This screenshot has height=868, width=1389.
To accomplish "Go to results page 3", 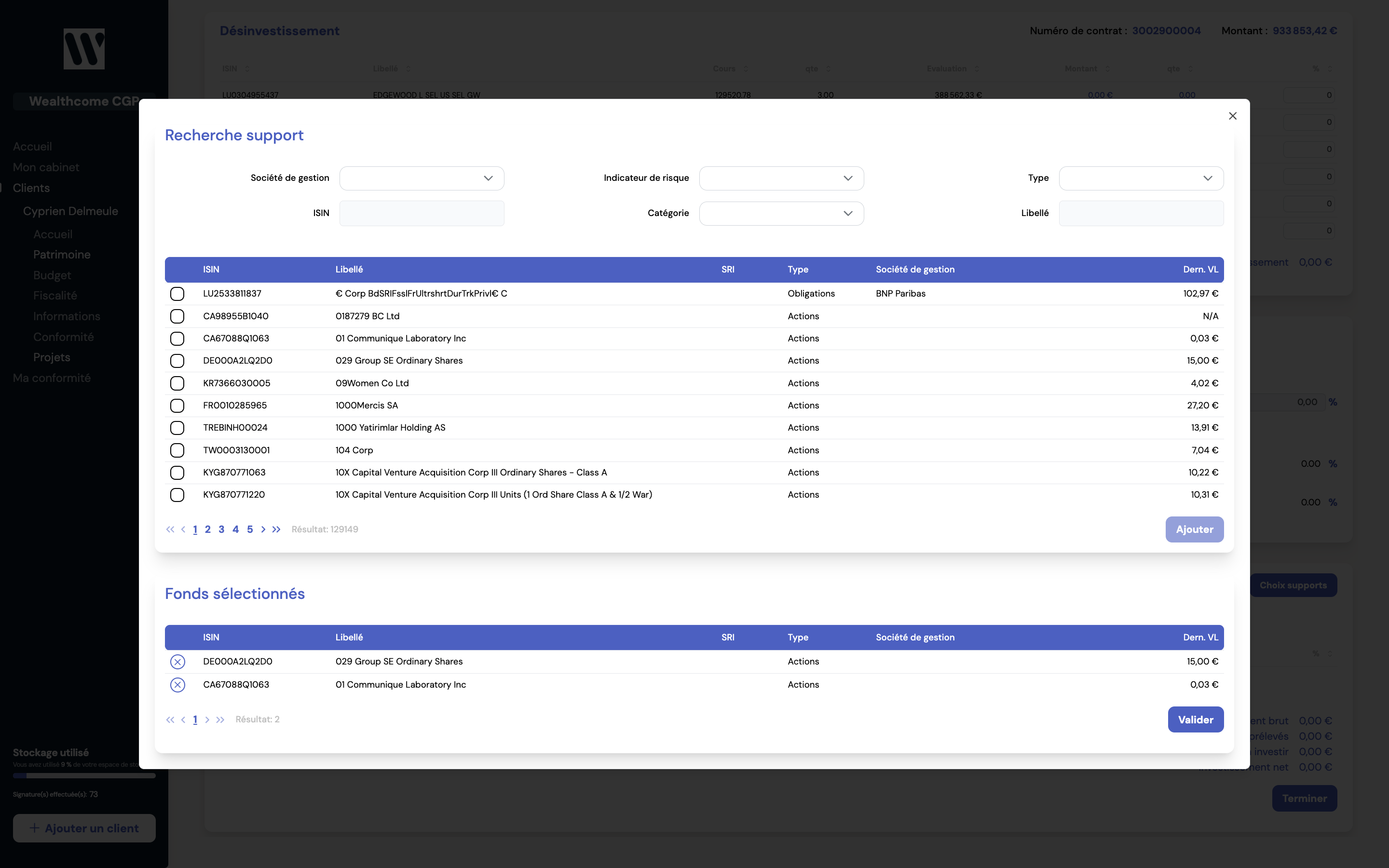I will click(221, 529).
